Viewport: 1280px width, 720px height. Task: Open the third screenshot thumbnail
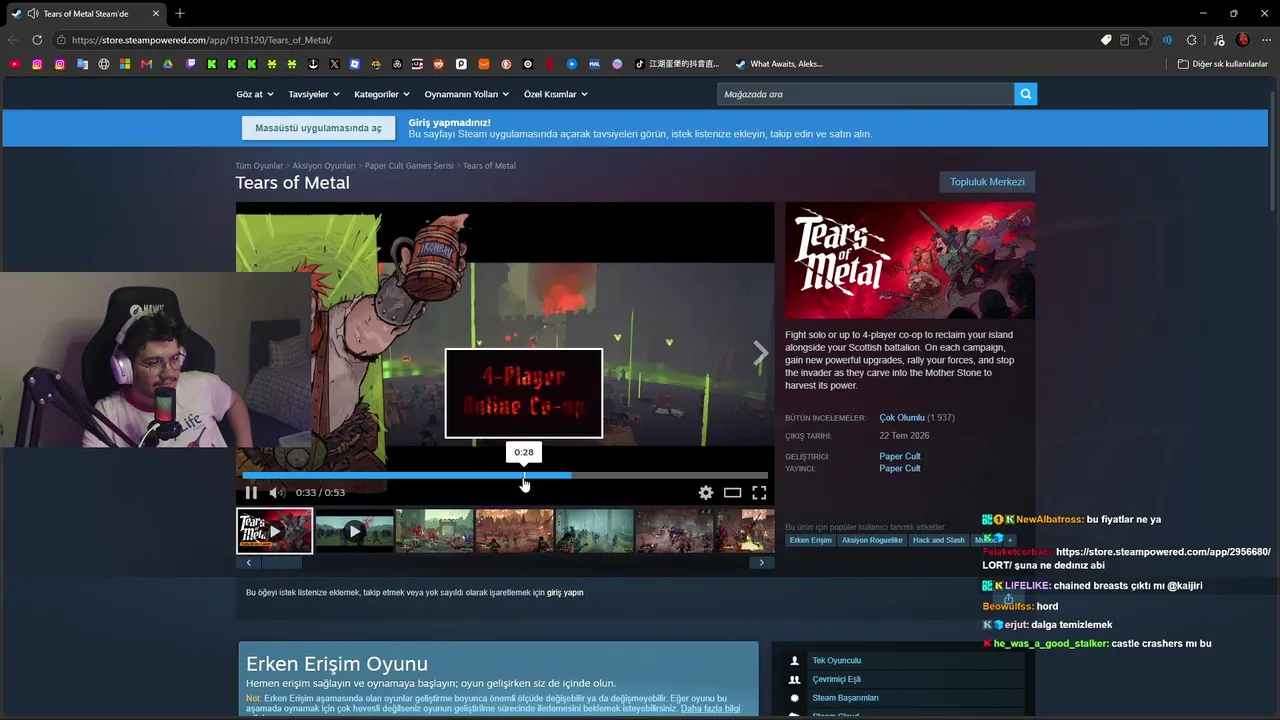coord(434,531)
